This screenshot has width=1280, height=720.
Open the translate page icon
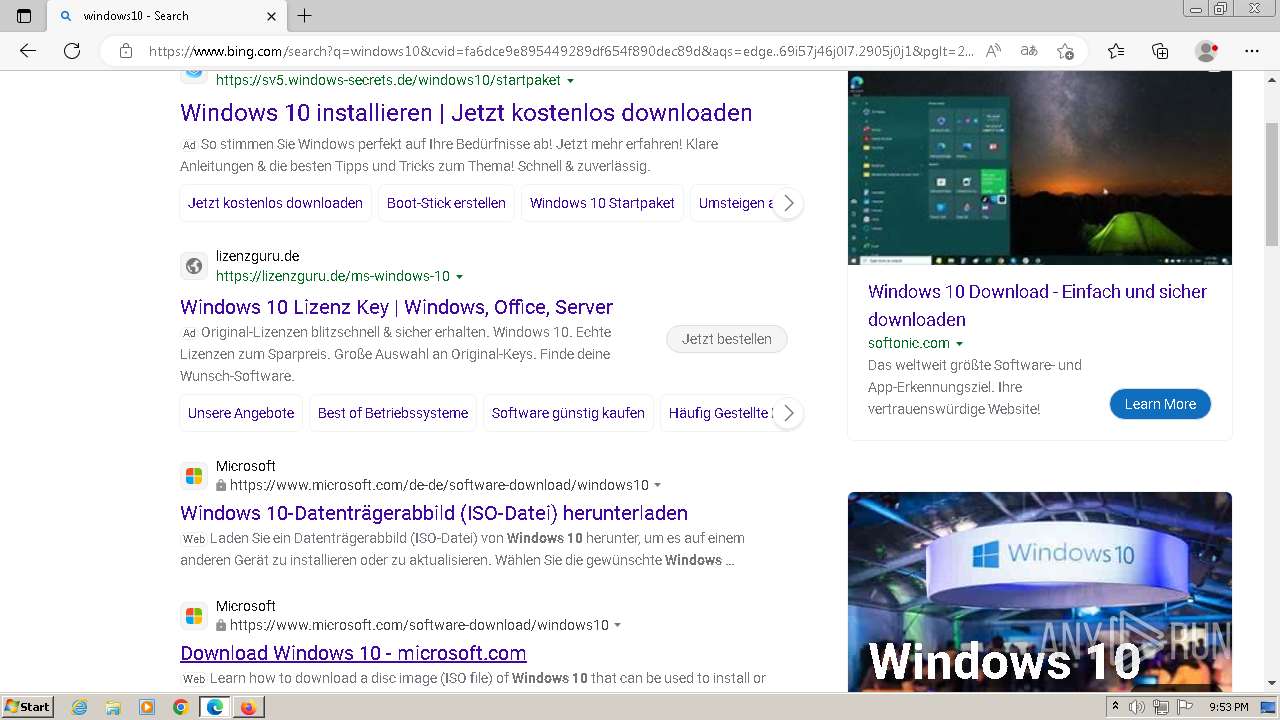click(1028, 51)
